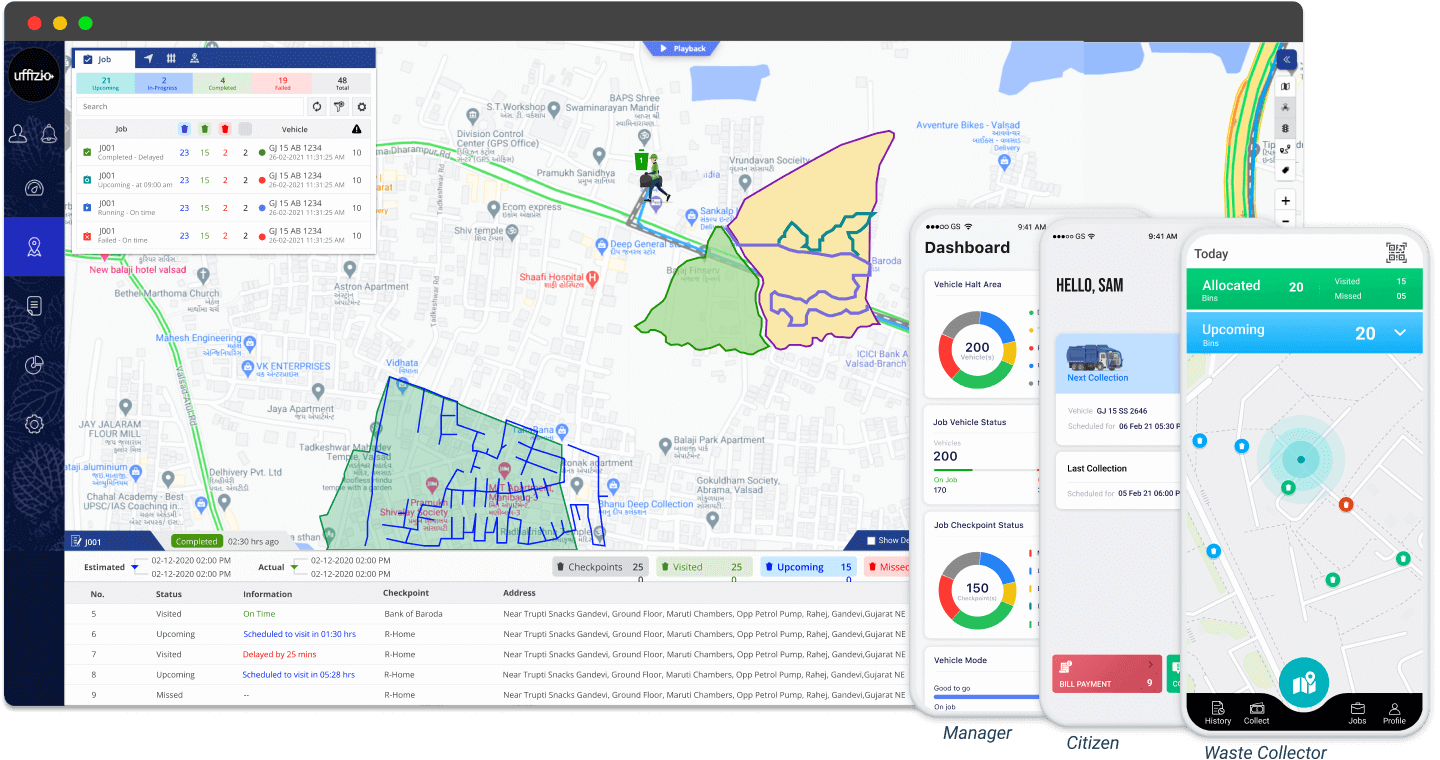
Task: Open the user profile icon in sidebar
Action: tap(18, 134)
